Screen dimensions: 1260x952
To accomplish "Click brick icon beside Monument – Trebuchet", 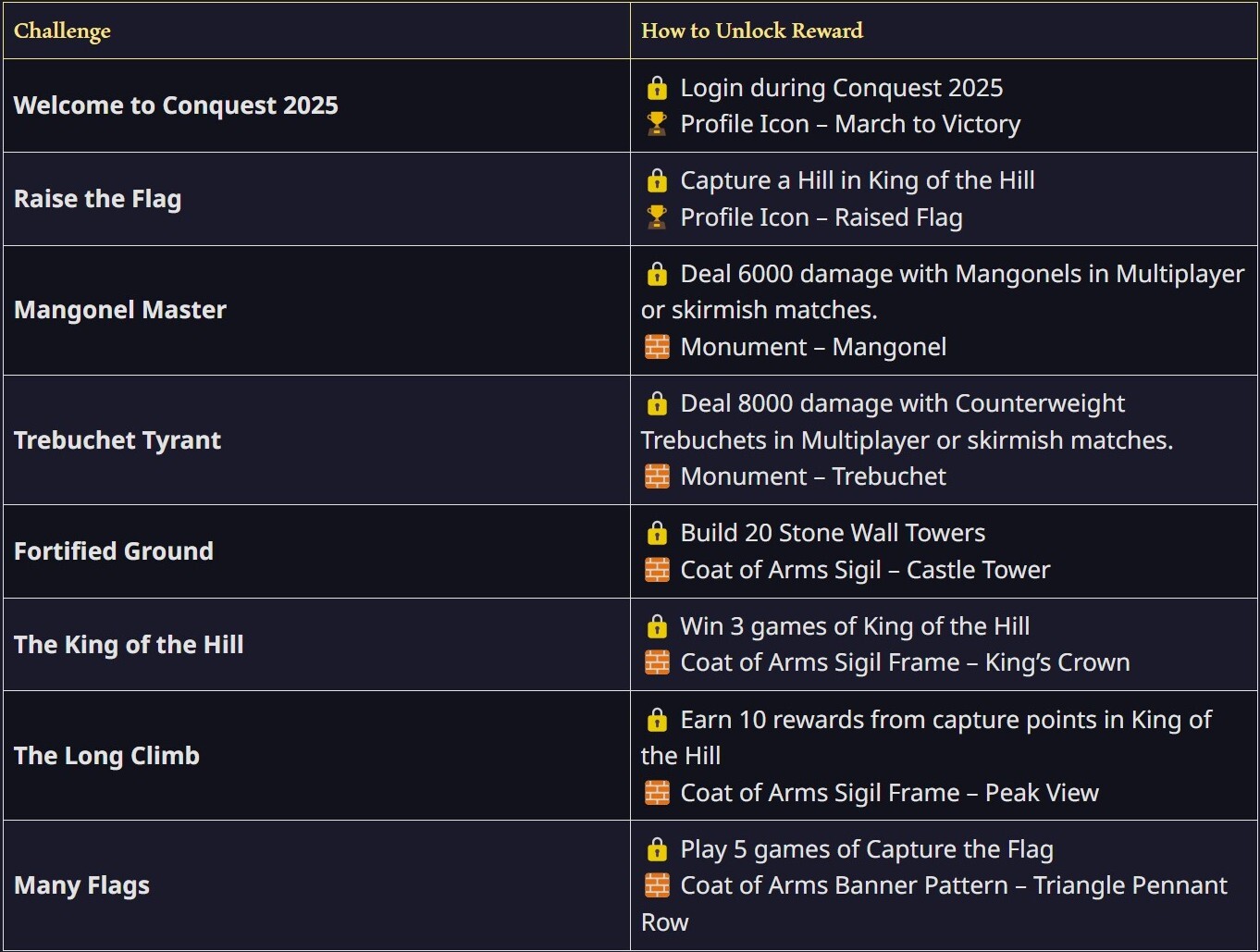I will pos(657,476).
